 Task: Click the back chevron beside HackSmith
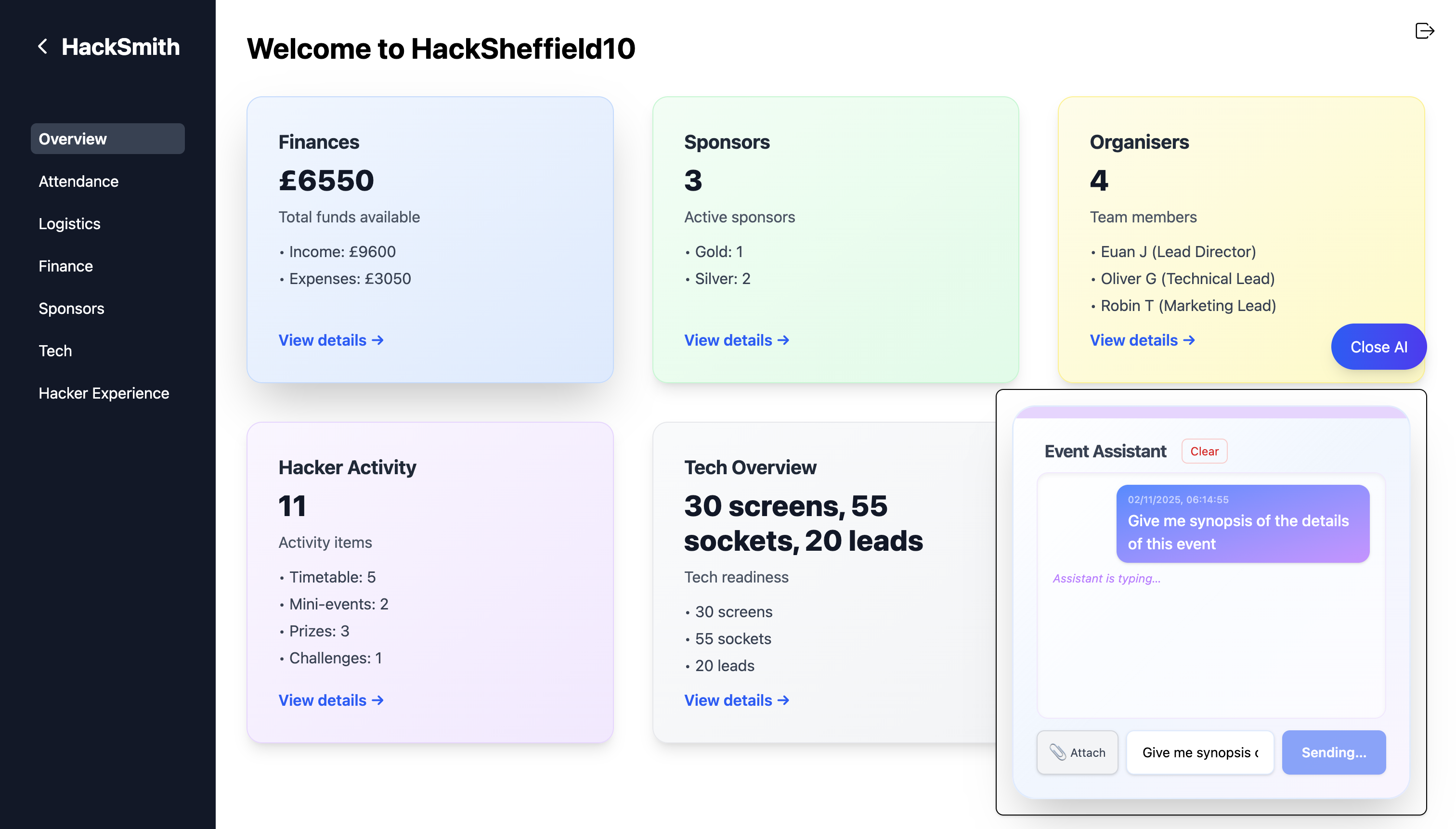point(43,47)
